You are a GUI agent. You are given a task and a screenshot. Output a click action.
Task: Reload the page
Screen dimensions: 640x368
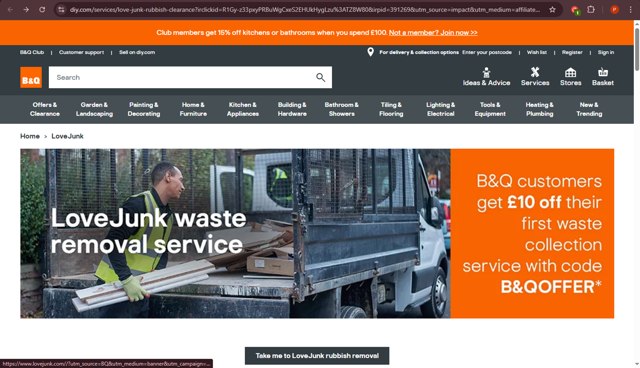click(42, 9)
